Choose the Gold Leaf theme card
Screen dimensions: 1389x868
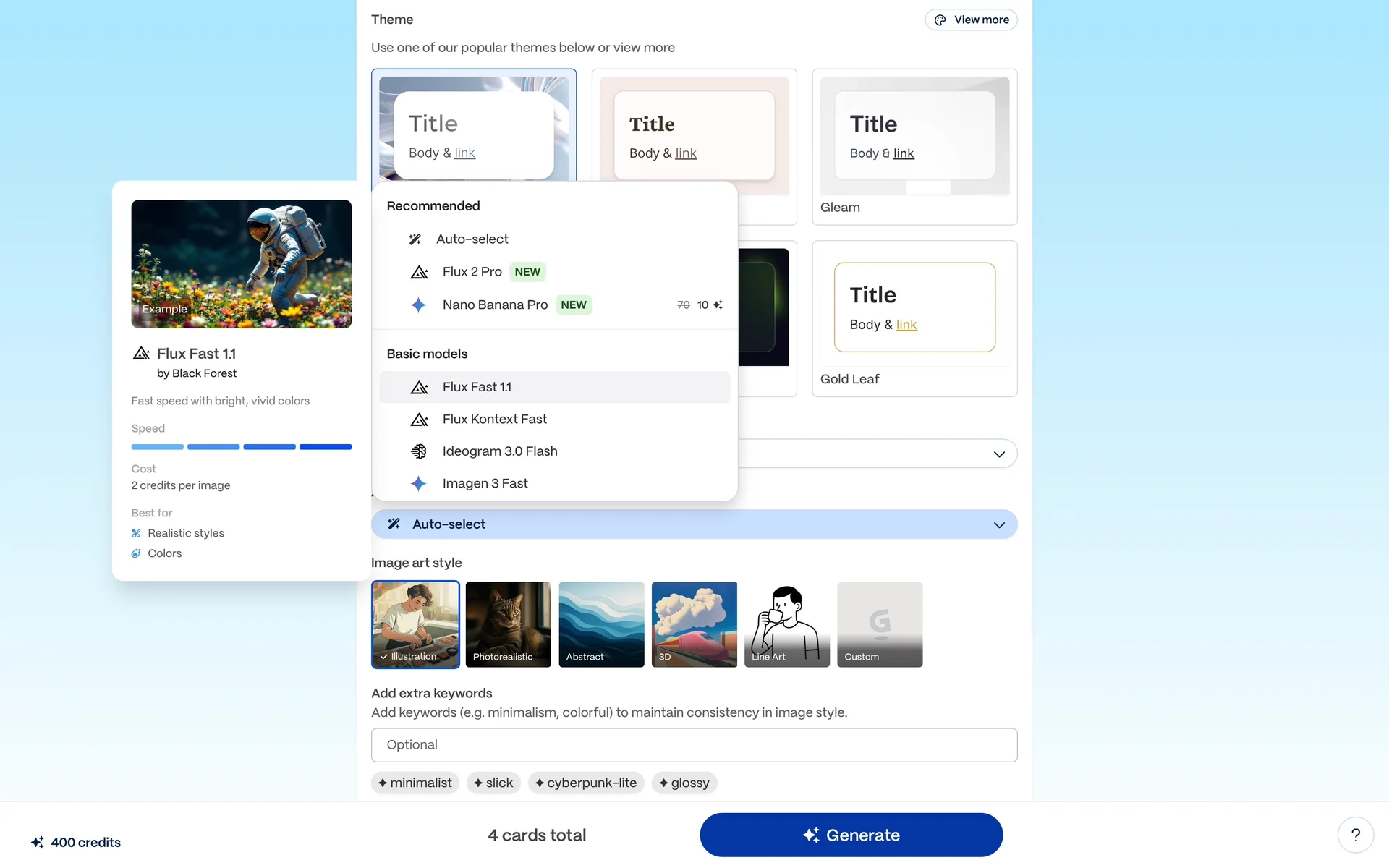click(x=914, y=318)
